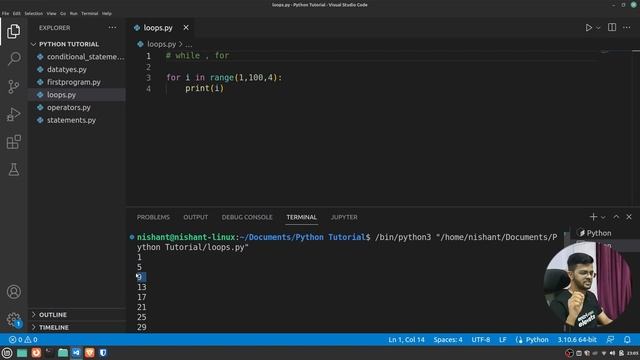The height and width of the screenshot is (360, 640).
Task: Open the Extensions view
Action: point(13,142)
